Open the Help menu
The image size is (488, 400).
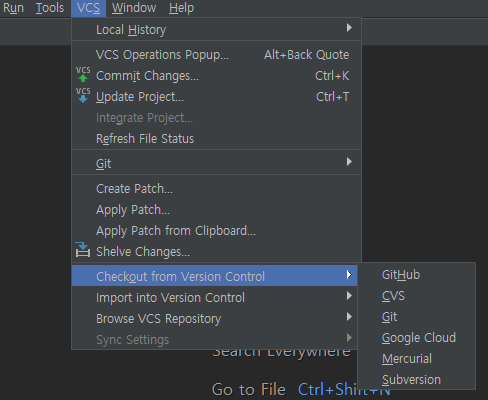pos(181,8)
